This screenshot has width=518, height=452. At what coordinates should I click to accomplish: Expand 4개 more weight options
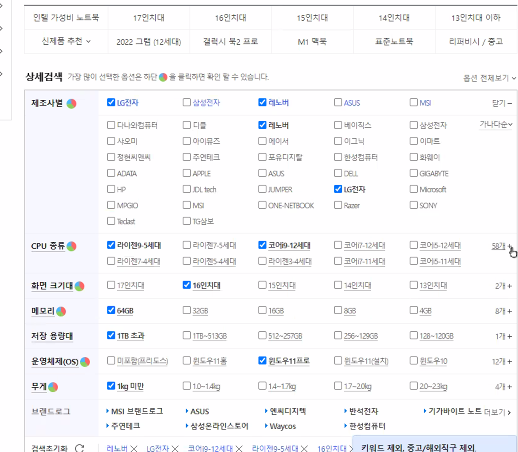point(503,387)
